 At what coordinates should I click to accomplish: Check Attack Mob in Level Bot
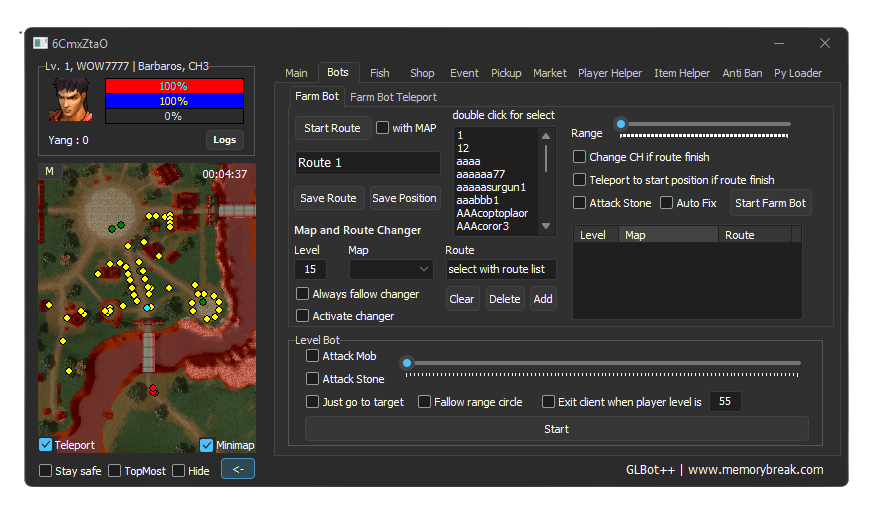point(312,356)
